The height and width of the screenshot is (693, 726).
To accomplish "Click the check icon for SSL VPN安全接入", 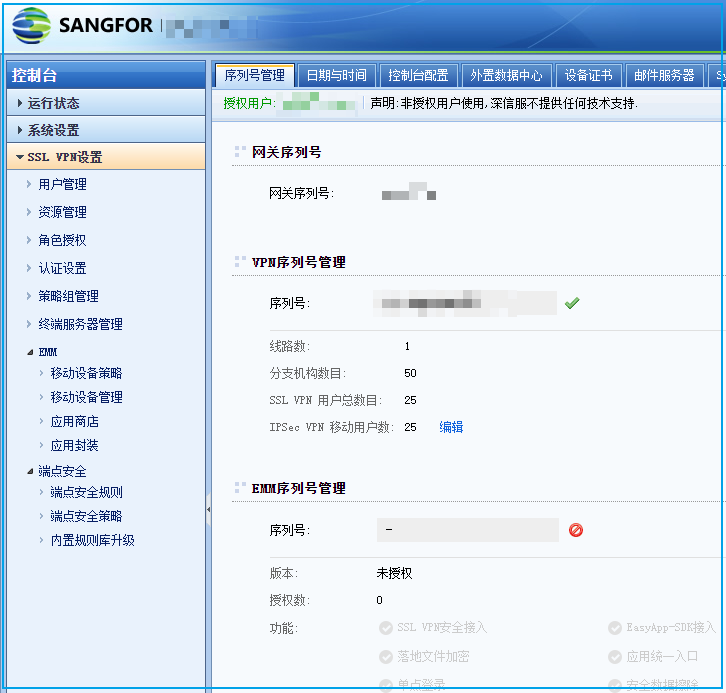I will click(386, 628).
